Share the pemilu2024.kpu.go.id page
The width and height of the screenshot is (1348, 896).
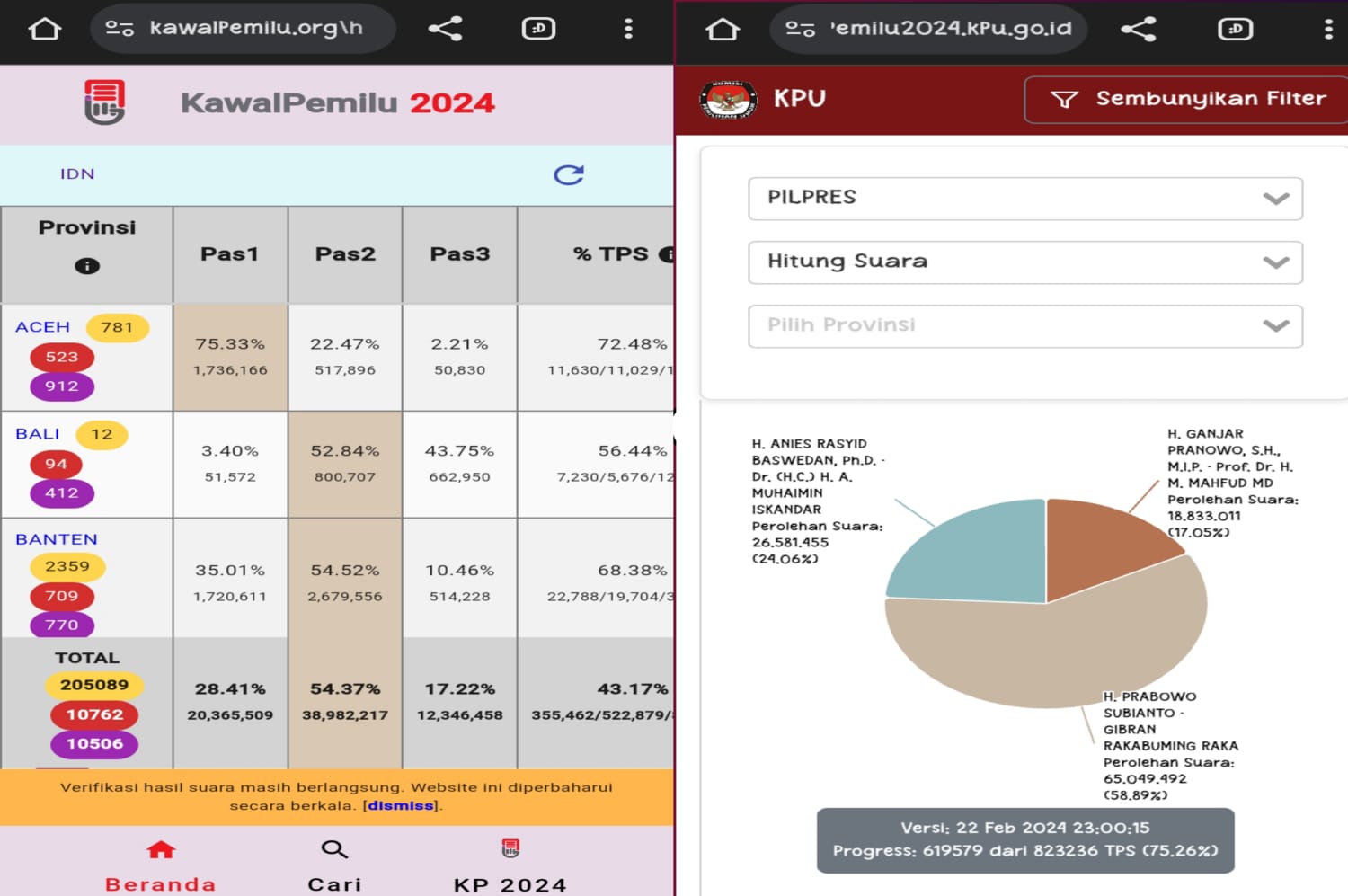pyautogui.click(x=1139, y=29)
